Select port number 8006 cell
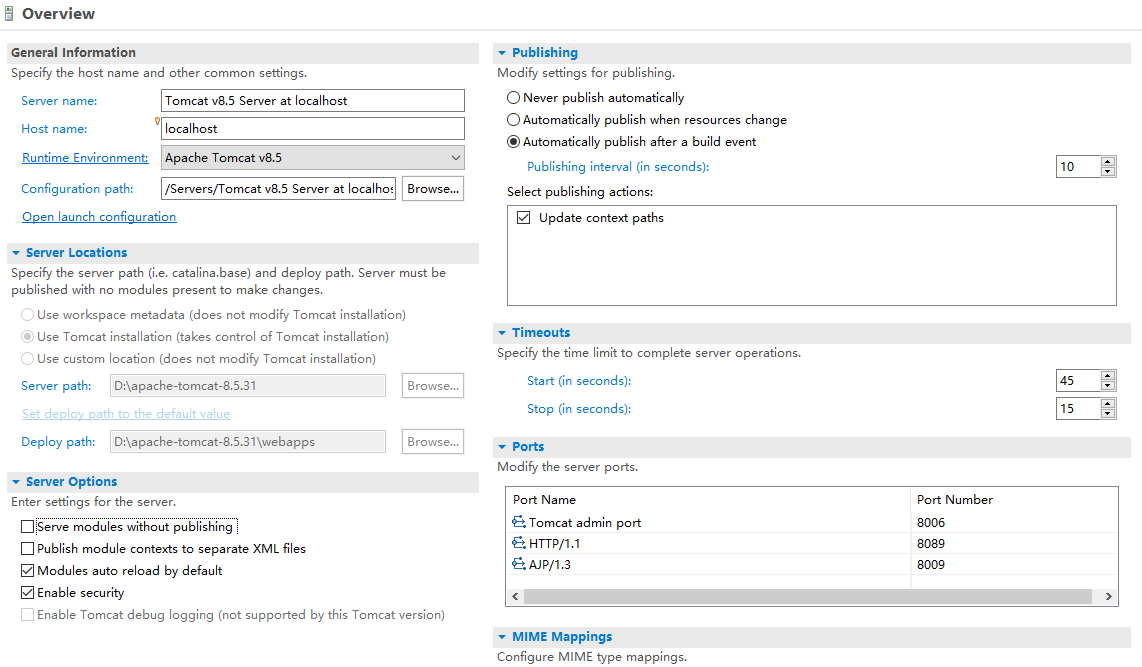 click(931, 523)
